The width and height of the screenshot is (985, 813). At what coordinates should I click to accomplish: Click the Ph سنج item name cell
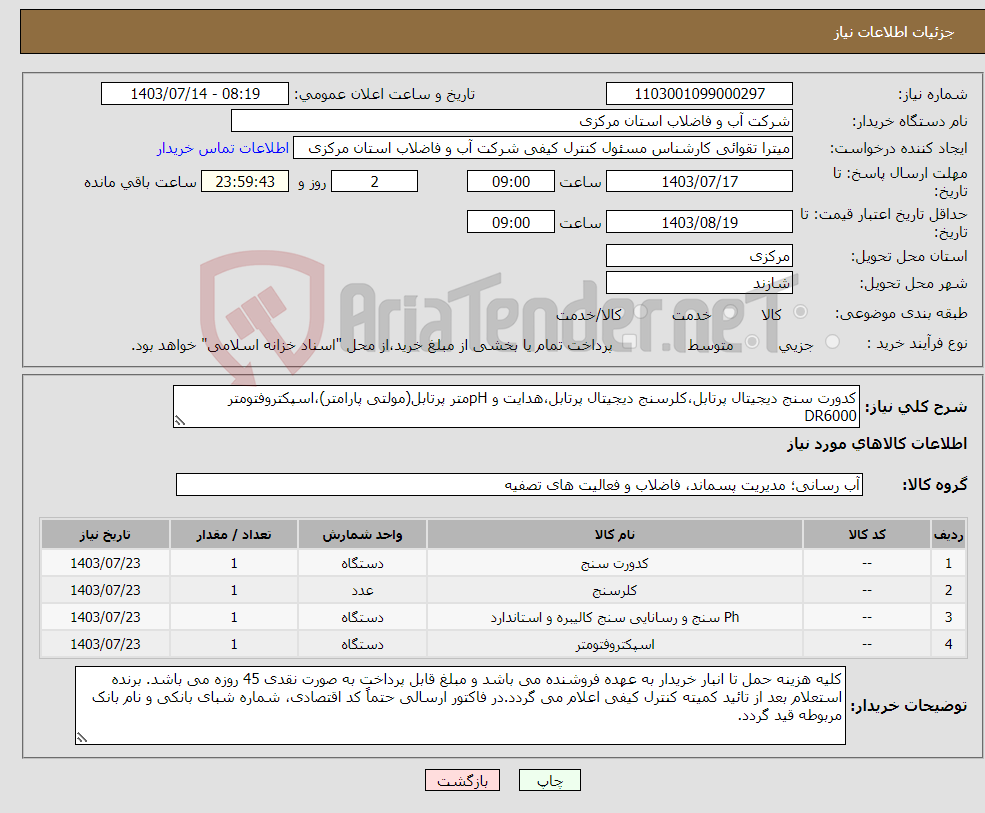click(614, 617)
